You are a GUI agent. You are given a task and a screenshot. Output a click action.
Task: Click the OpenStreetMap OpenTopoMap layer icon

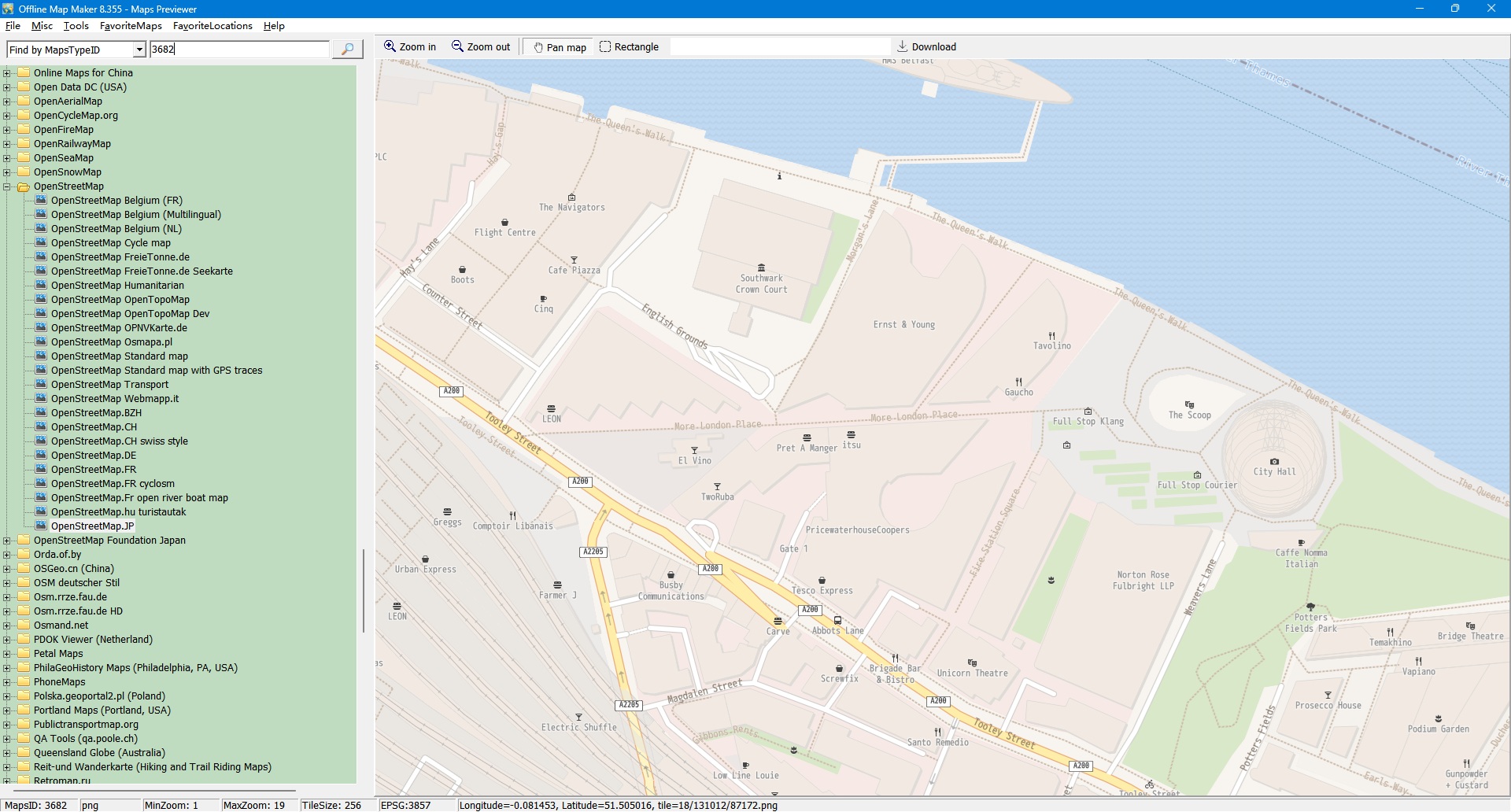[41, 300]
